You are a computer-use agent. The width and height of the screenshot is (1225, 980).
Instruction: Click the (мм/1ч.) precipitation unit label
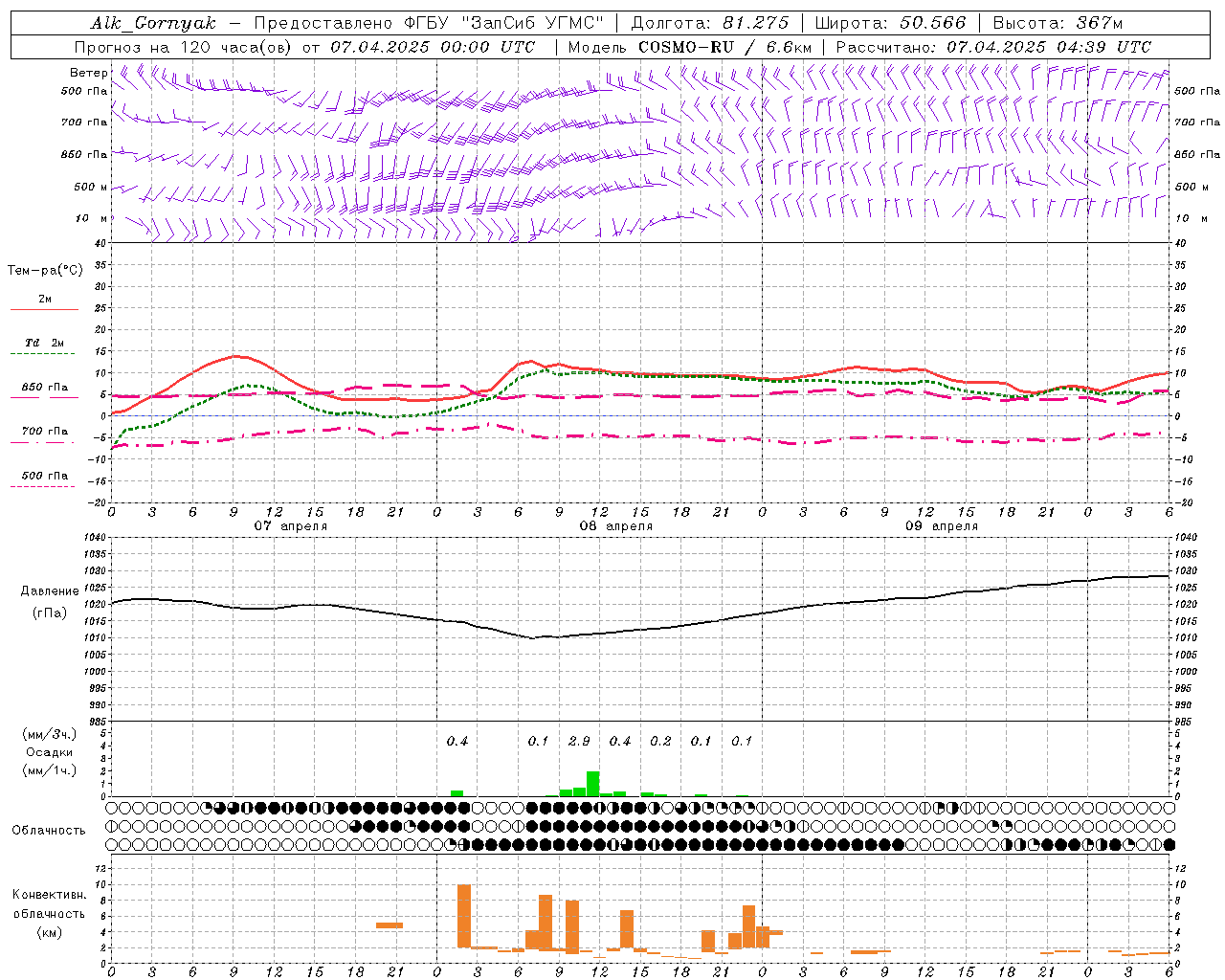point(50,770)
